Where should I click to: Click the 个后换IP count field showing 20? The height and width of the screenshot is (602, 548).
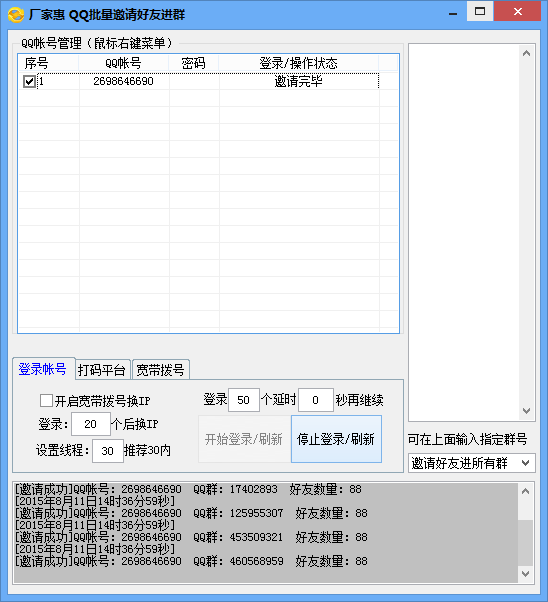point(91,424)
